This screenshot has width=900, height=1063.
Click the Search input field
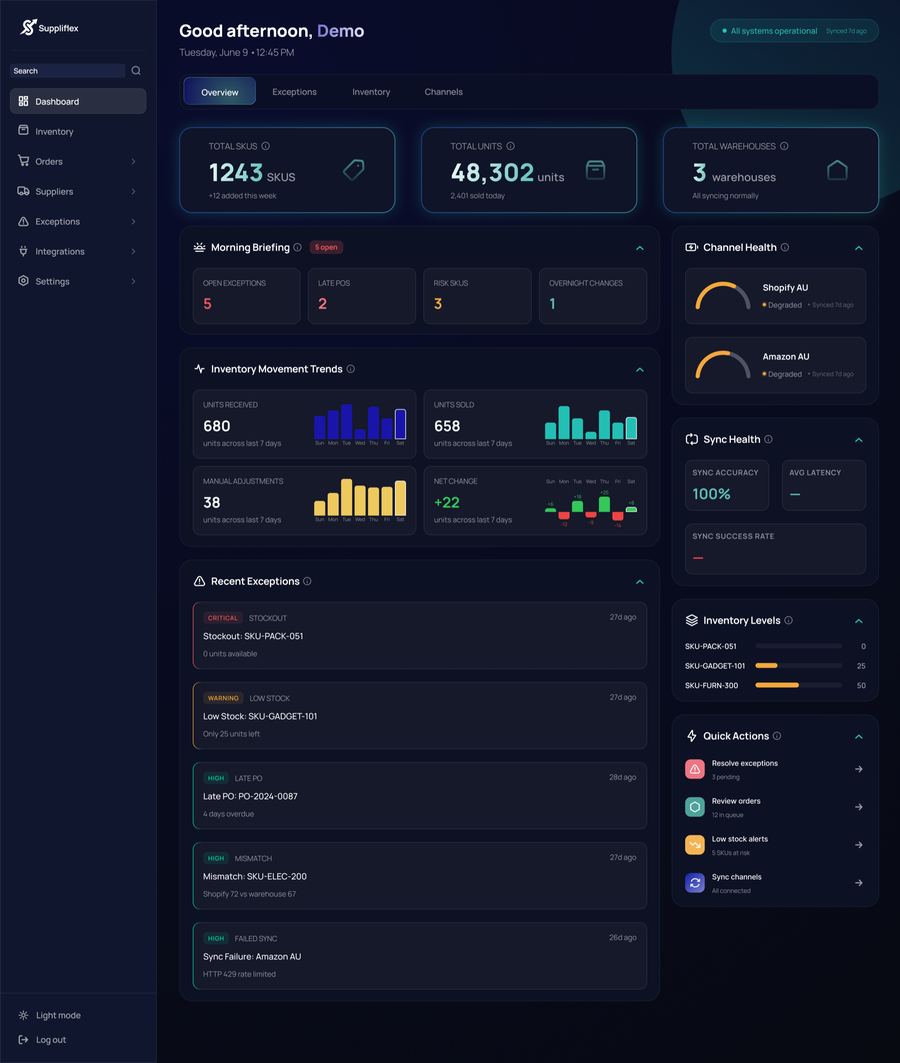pos(68,71)
